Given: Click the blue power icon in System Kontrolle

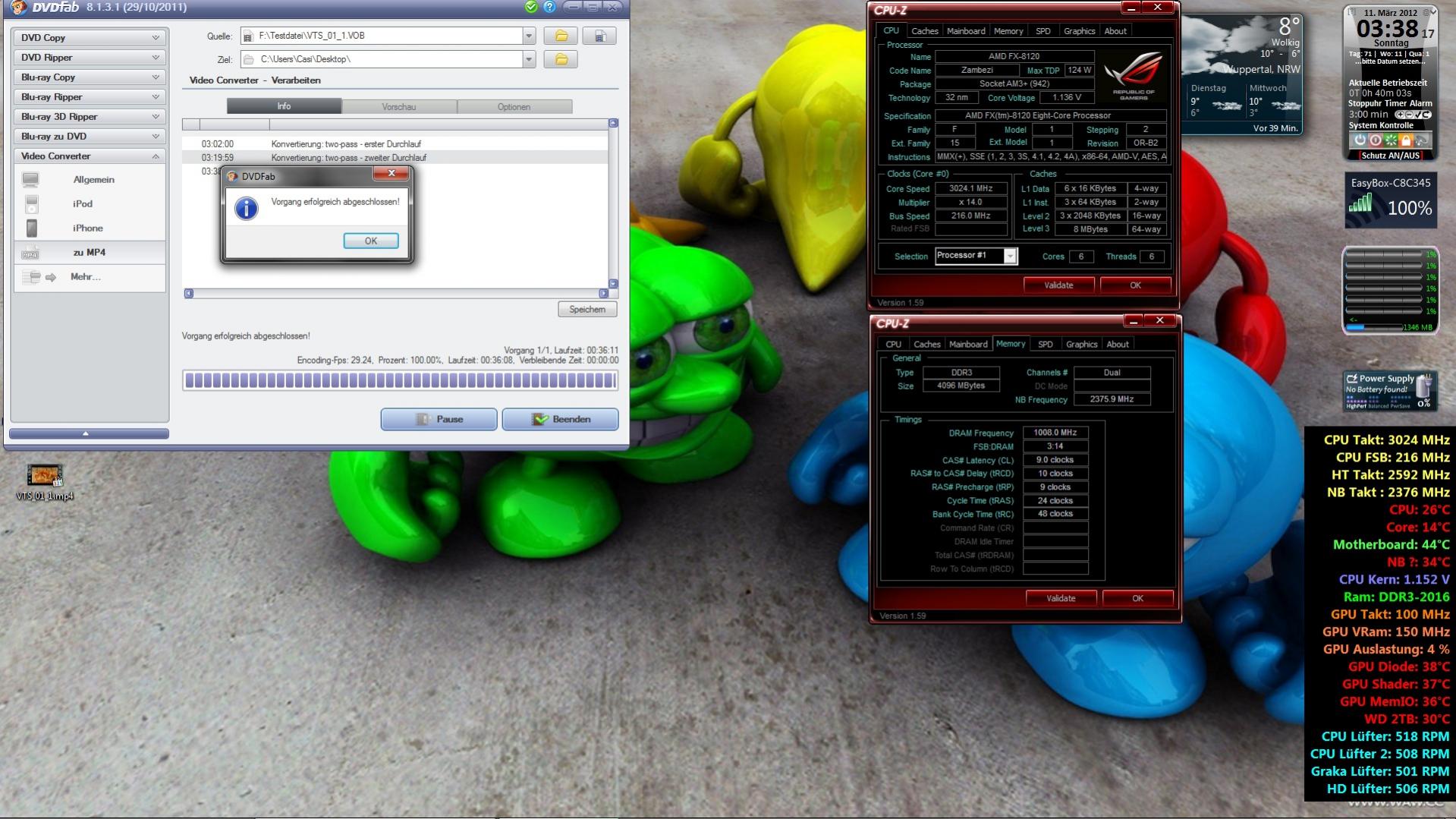Looking at the screenshot, I should coord(1360,140).
